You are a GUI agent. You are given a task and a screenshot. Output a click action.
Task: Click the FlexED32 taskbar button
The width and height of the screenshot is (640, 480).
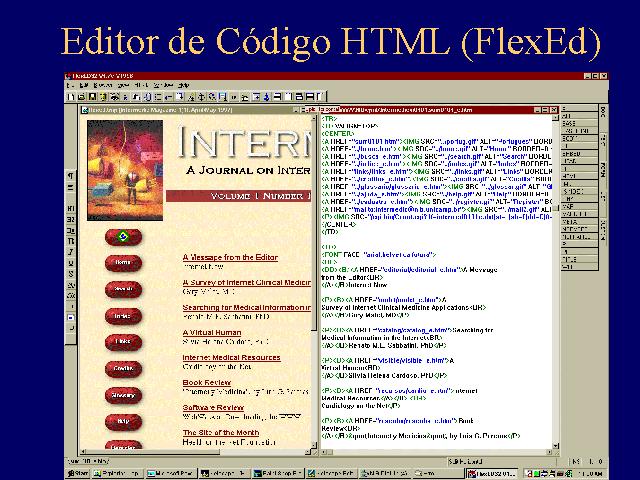click(492, 473)
